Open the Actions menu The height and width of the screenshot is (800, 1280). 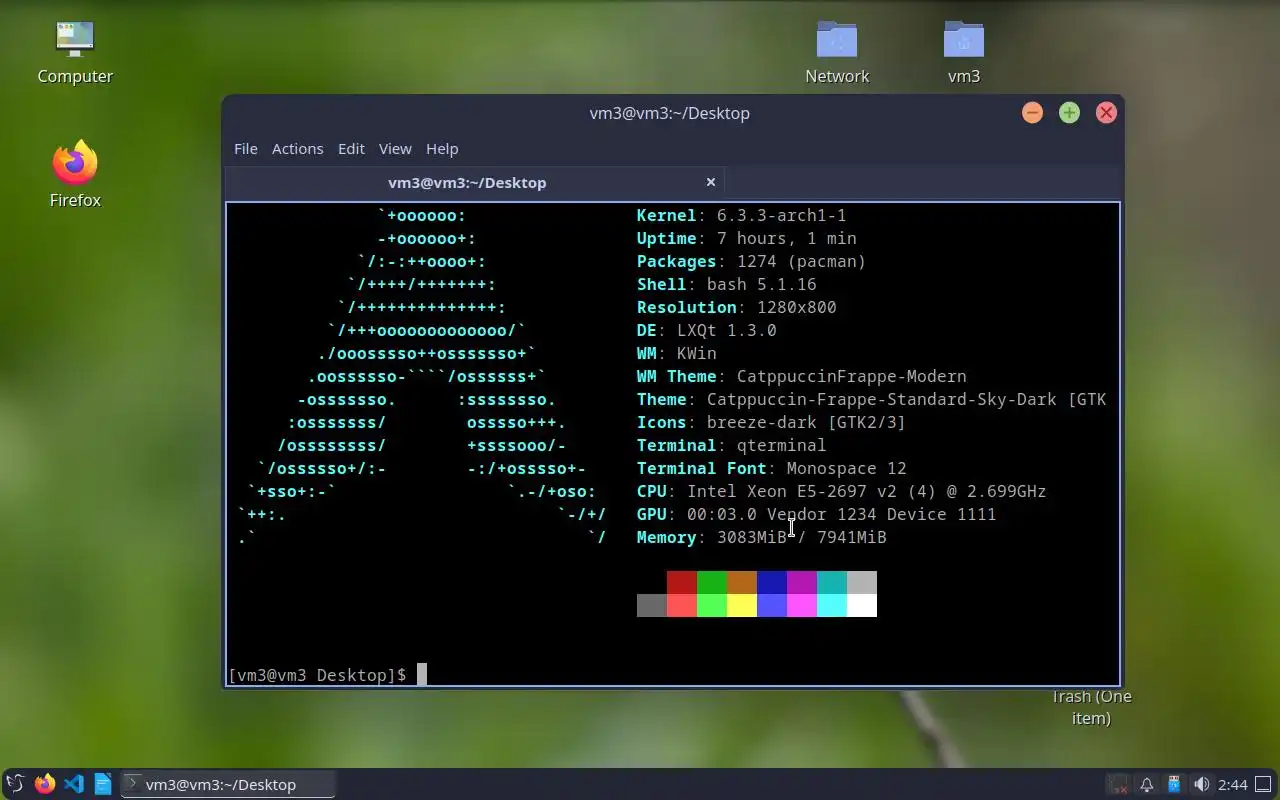[297, 148]
